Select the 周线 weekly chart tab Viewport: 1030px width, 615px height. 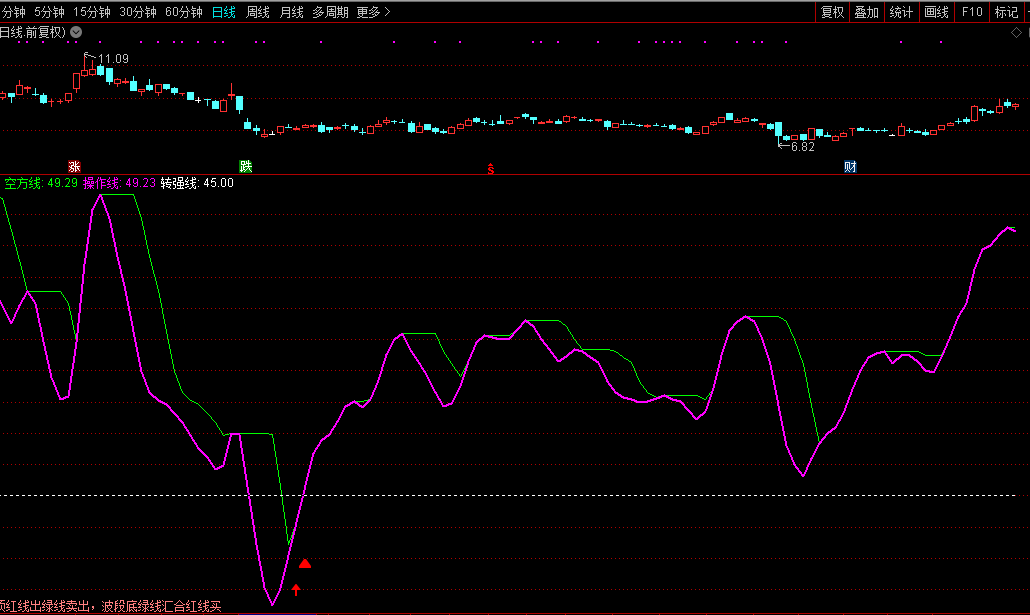click(258, 12)
